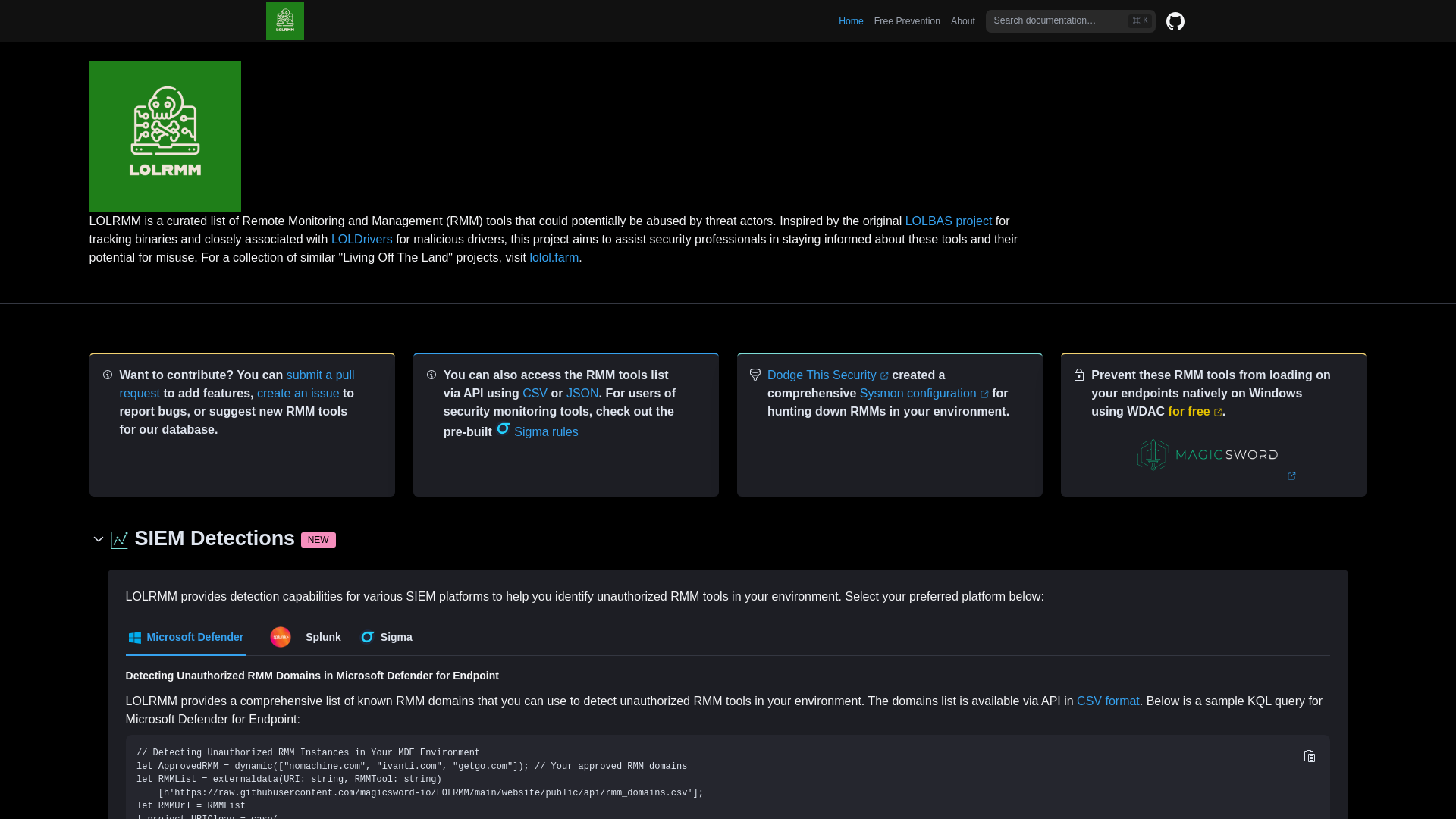Click the lock icon in the WDAC prevention card
1456x819 pixels.
click(x=1079, y=375)
